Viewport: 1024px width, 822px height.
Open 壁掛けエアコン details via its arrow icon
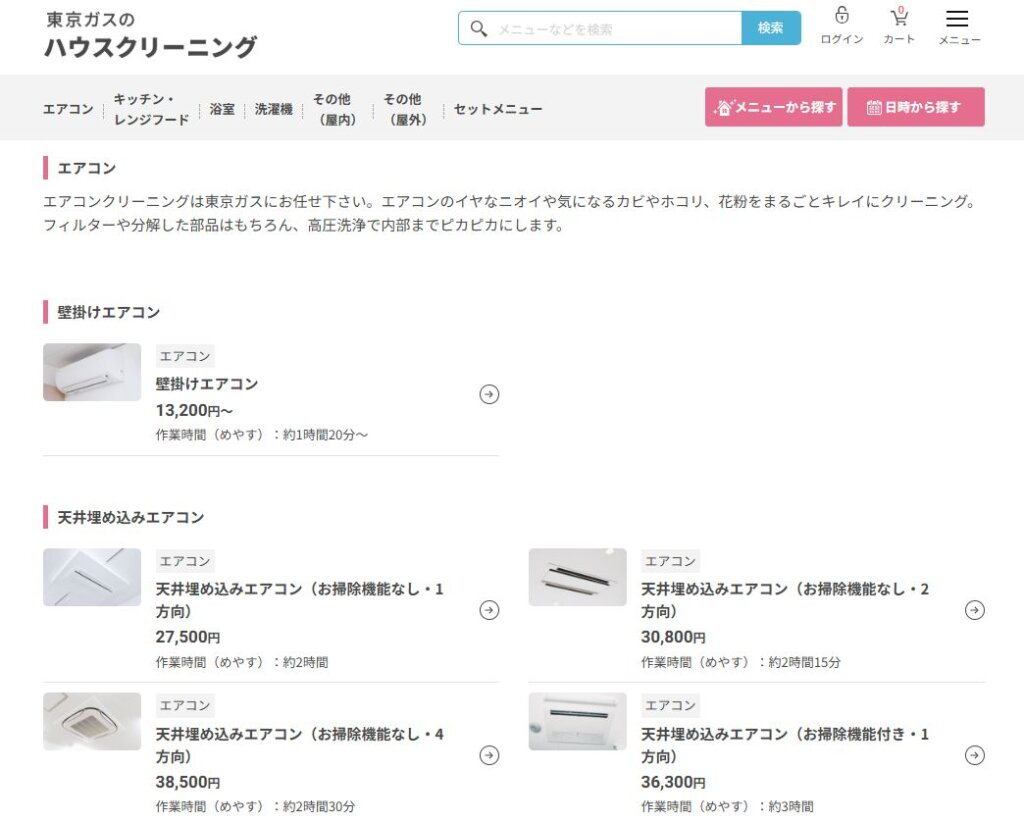tap(489, 394)
